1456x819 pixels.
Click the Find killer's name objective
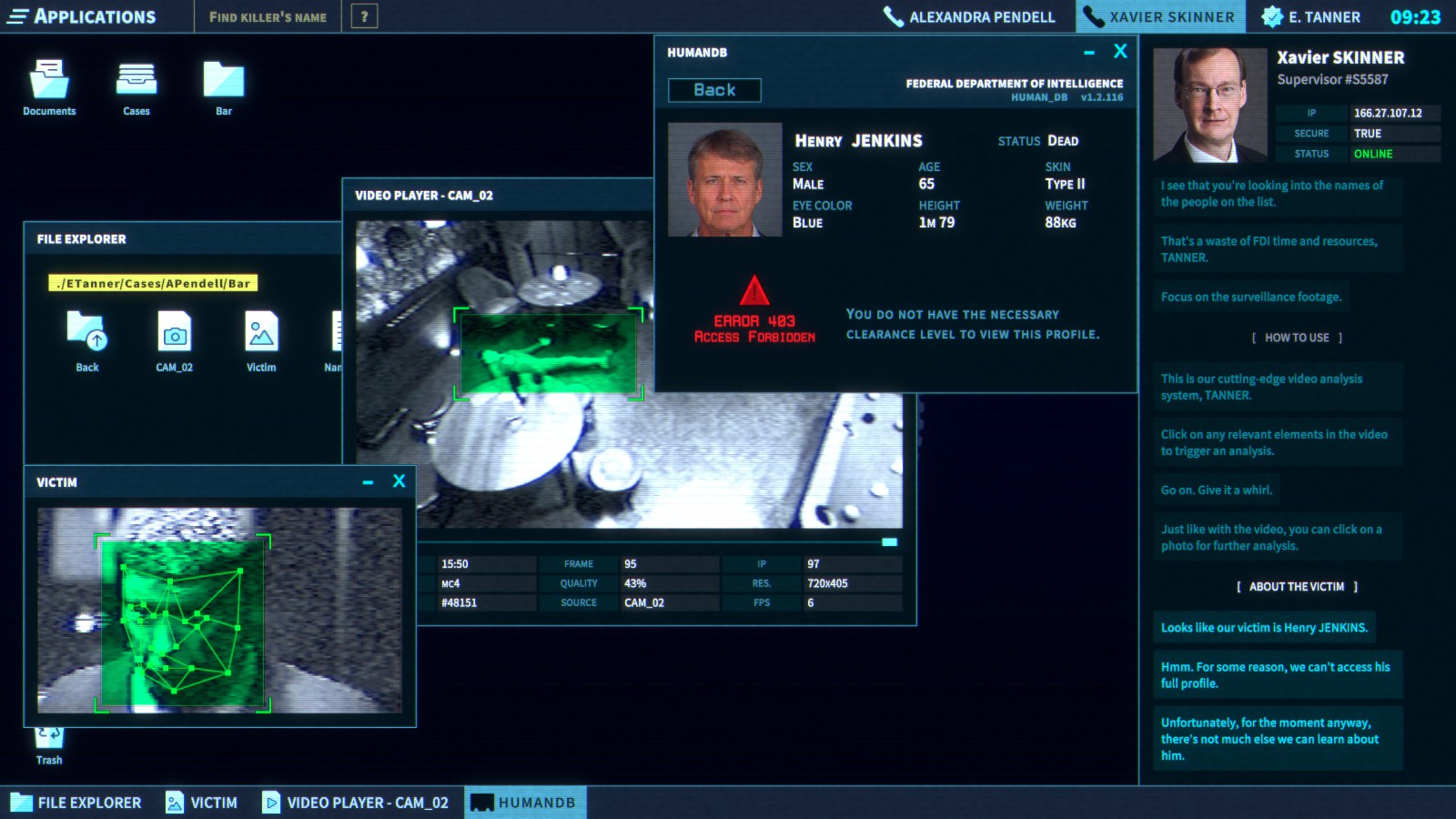tap(267, 15)
